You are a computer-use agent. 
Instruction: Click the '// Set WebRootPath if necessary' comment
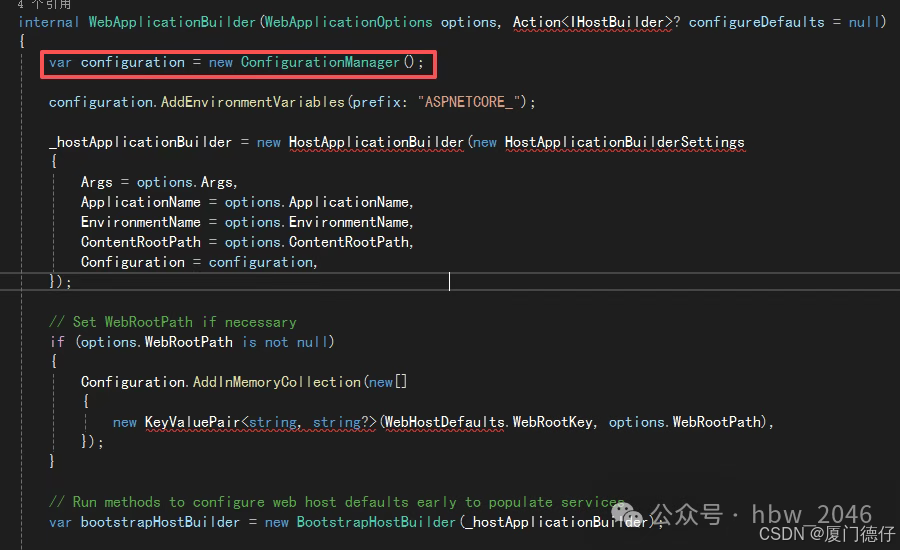click(173, 322)
